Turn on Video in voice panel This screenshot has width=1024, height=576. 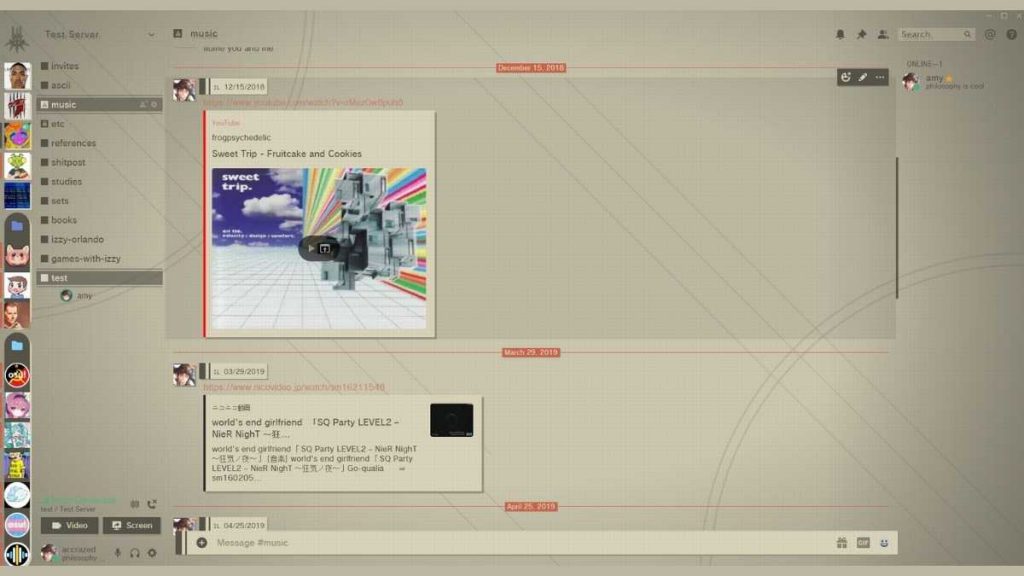point(70,526)
